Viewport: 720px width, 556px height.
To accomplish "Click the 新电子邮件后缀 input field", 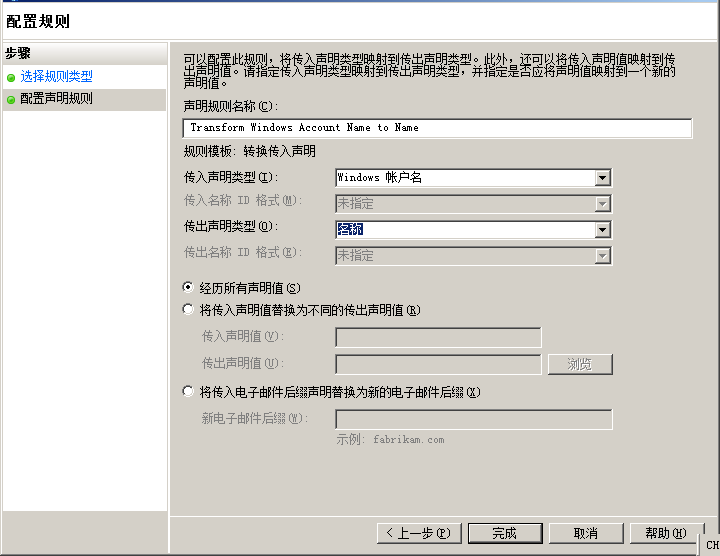I will click(x=474, y=419).
